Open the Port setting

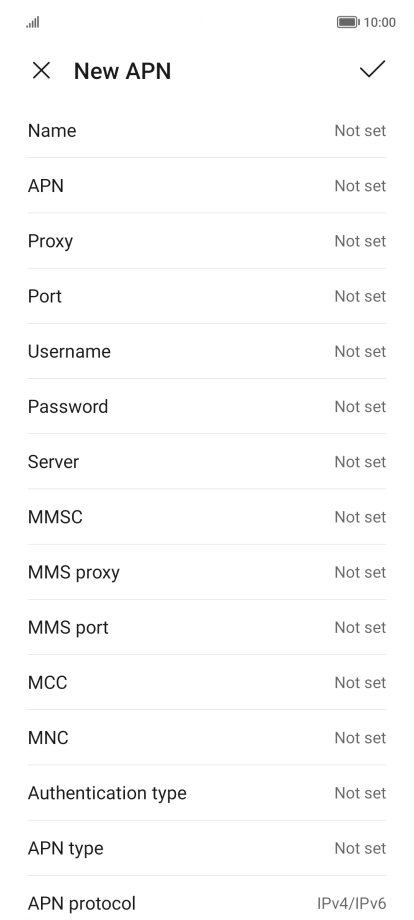207,296
